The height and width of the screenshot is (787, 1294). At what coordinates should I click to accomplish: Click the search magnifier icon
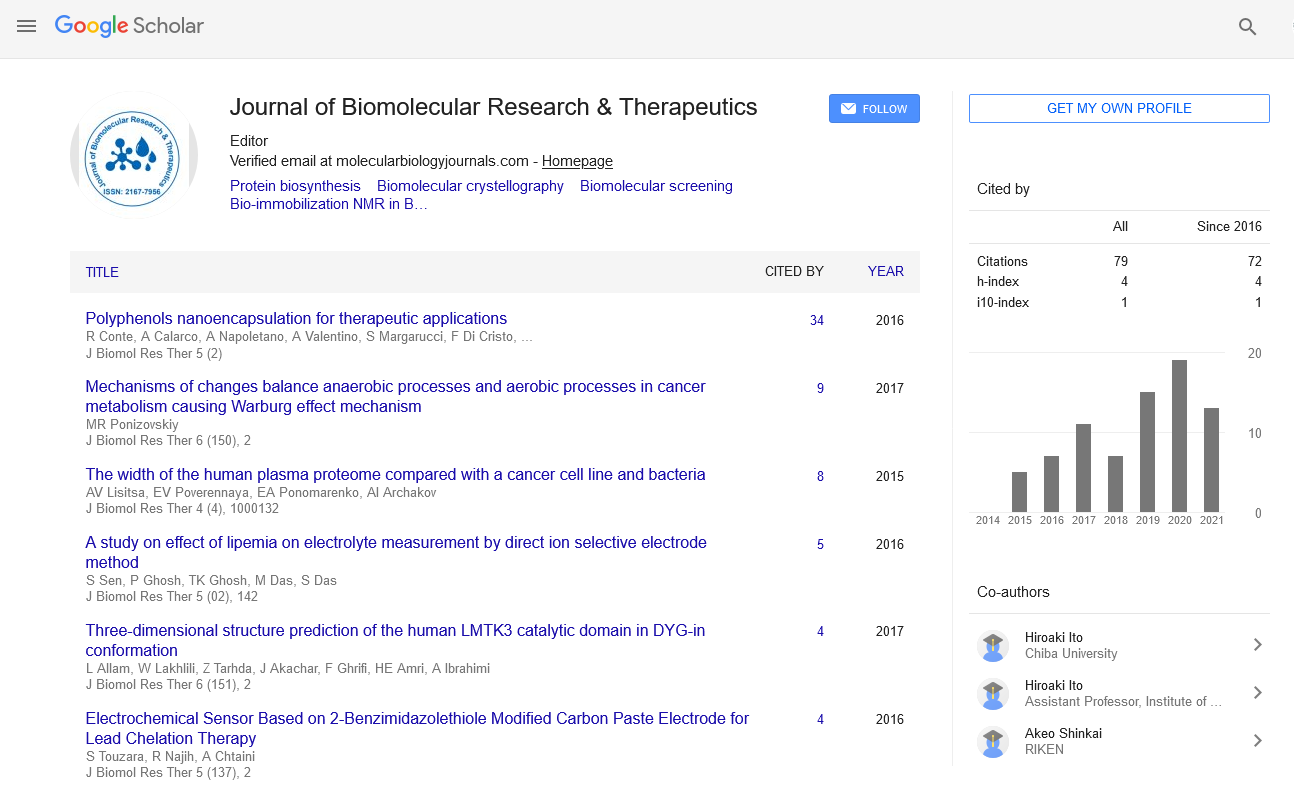[1247, 27]
